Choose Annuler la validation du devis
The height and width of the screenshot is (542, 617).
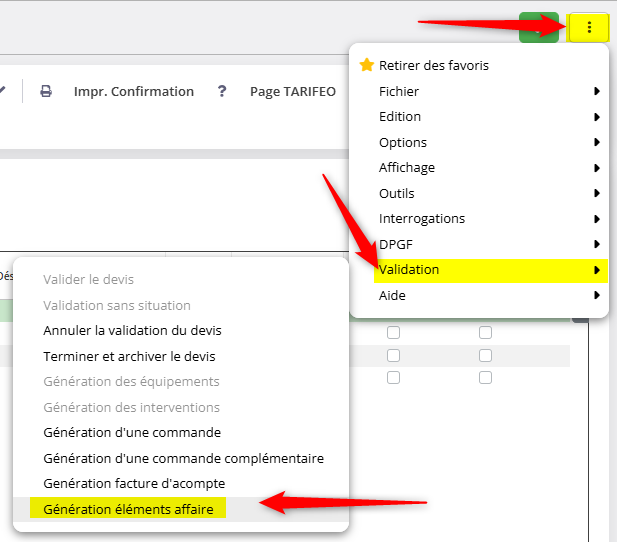point(132,331)
